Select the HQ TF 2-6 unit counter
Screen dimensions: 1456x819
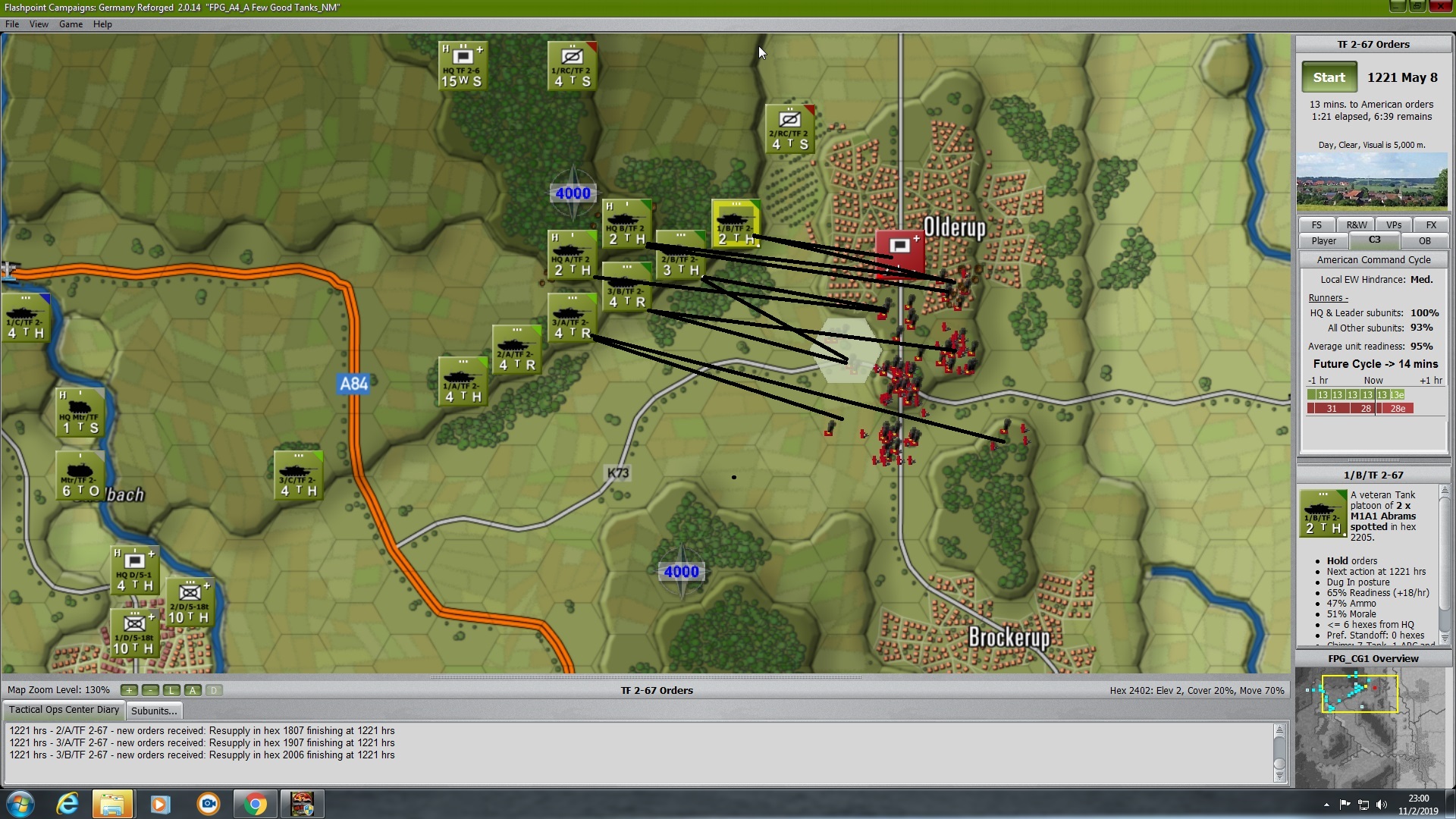point(463,65)
